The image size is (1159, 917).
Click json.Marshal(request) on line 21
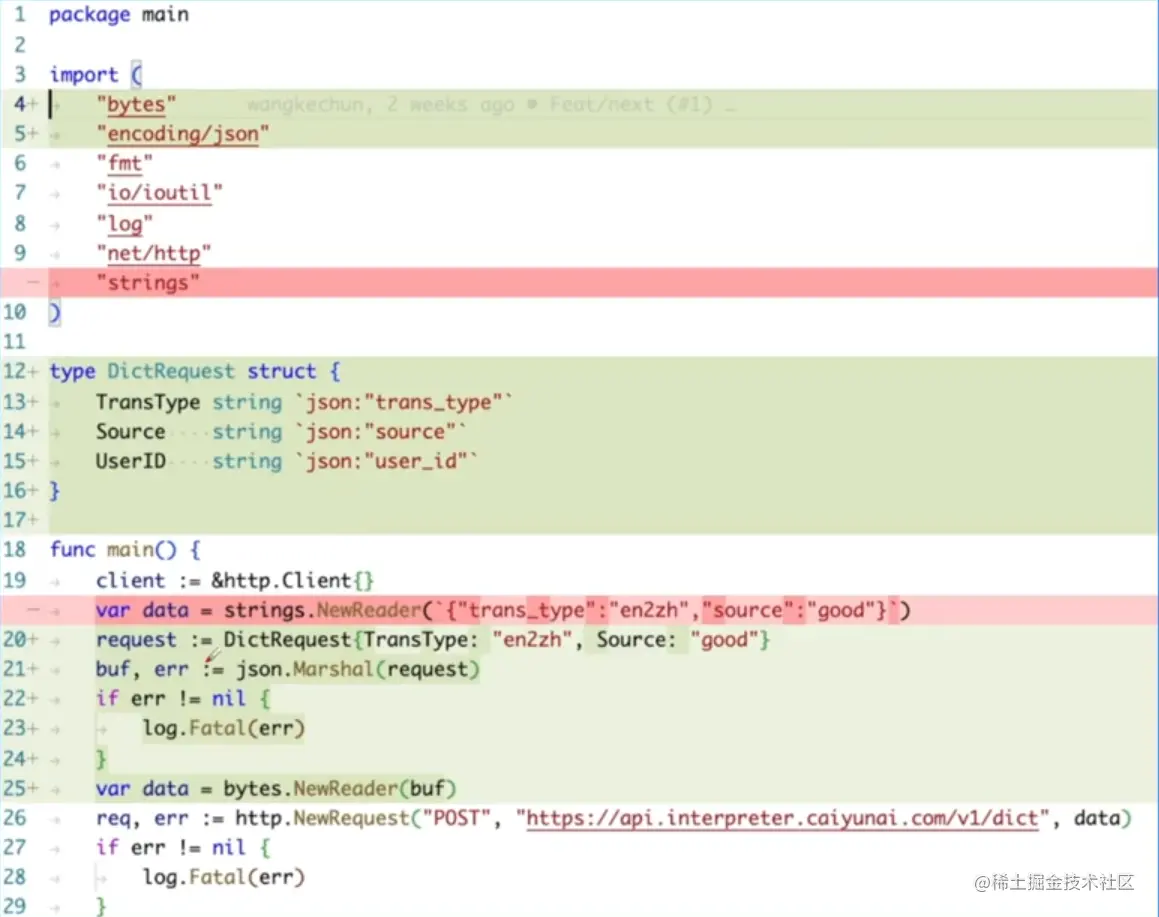(x=358, y=669)
